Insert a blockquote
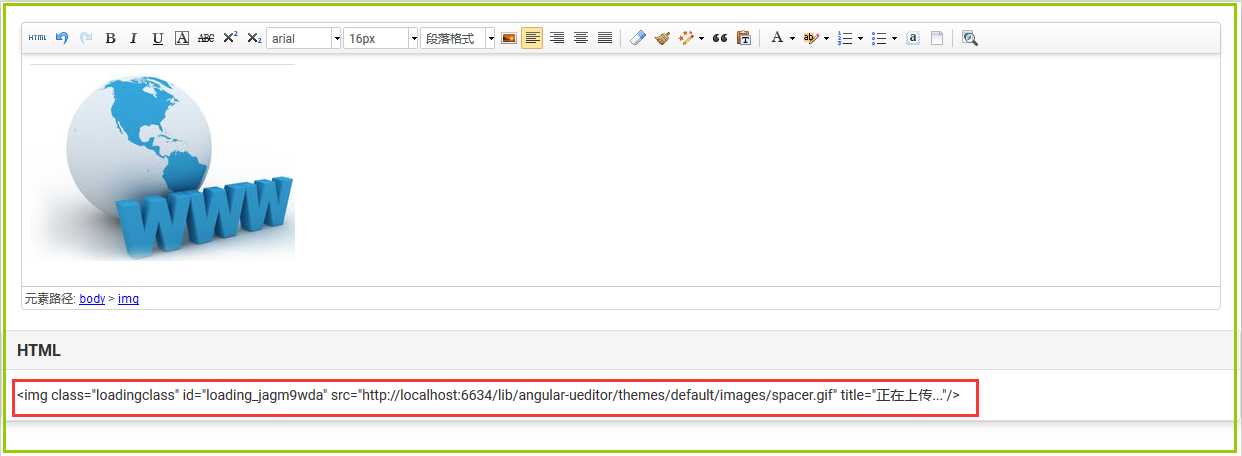This screenshot has width=1242, height=456. 719,38
